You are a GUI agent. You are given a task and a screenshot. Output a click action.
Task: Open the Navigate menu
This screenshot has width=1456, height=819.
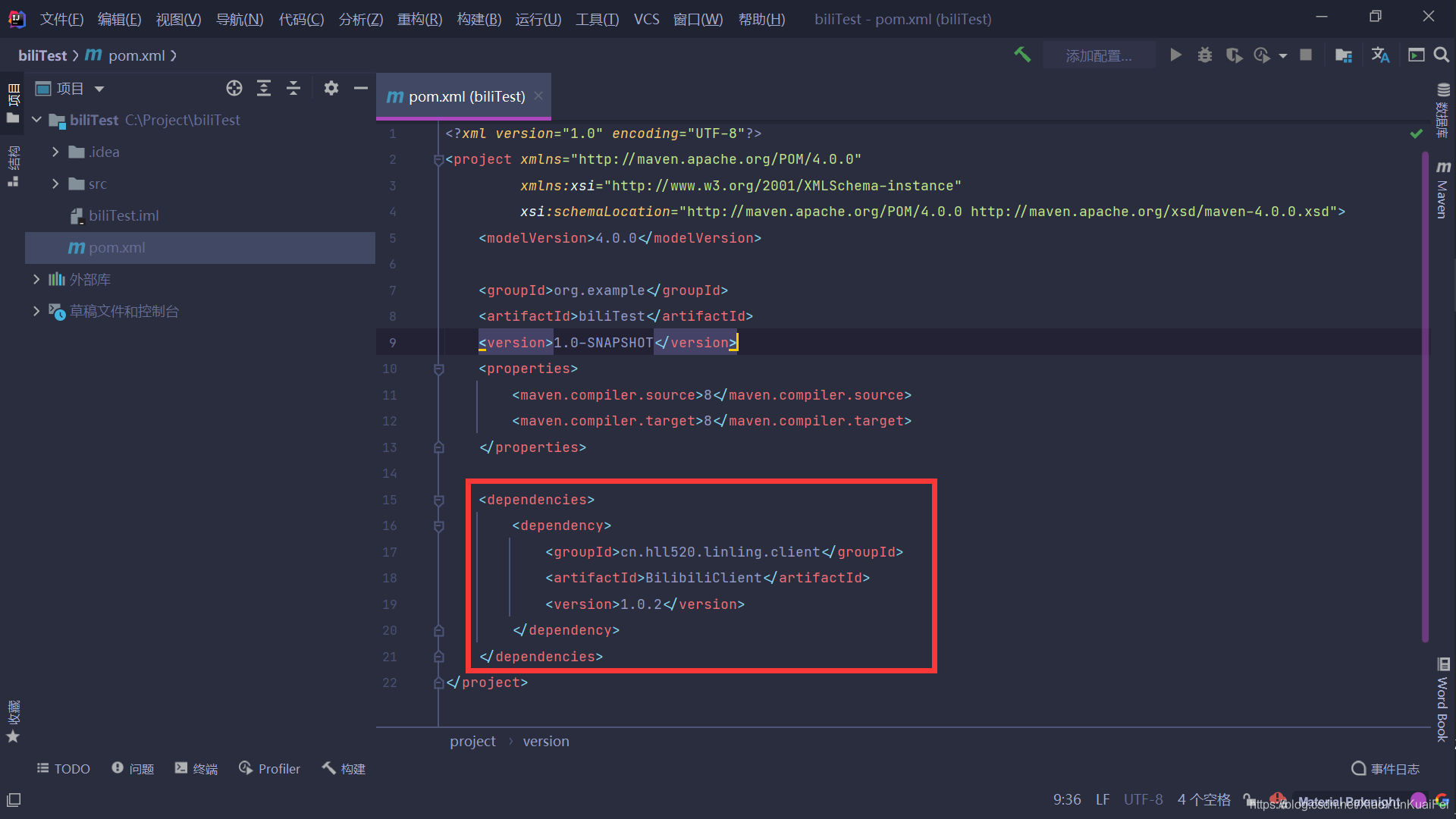(240, 19)
